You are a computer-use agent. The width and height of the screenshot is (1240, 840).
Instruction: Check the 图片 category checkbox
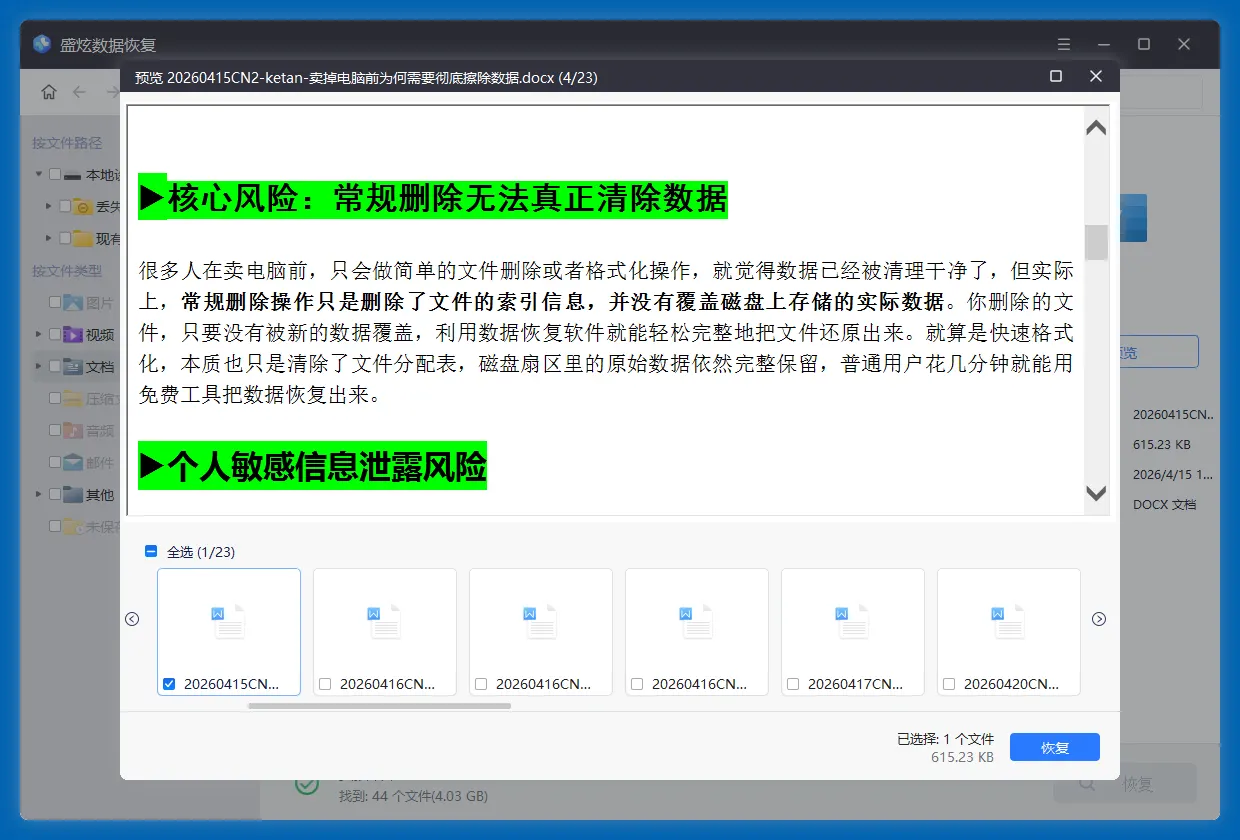55,302
